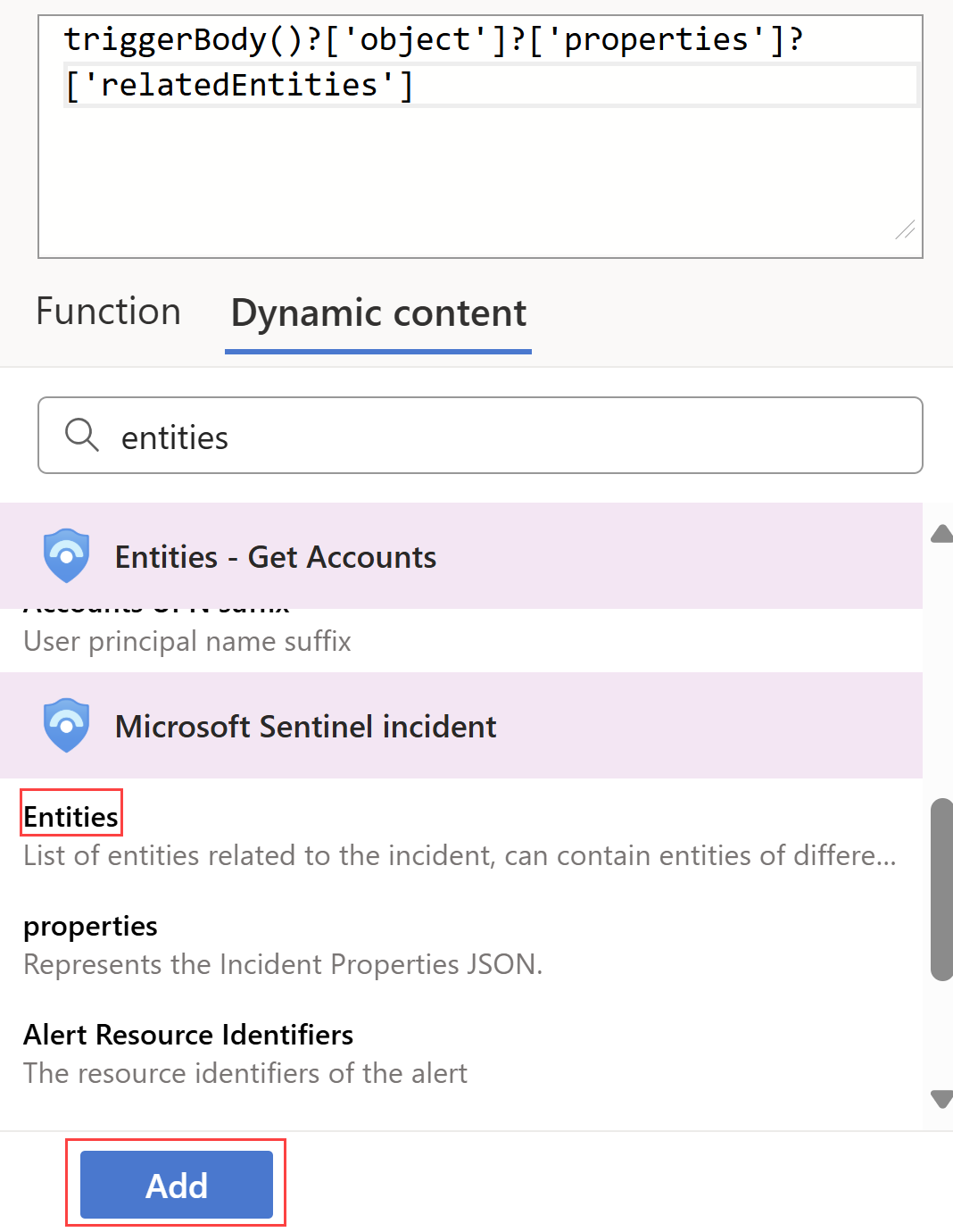
Task: Toggle highlight on the Entities list item
Action: coord(70,815)
